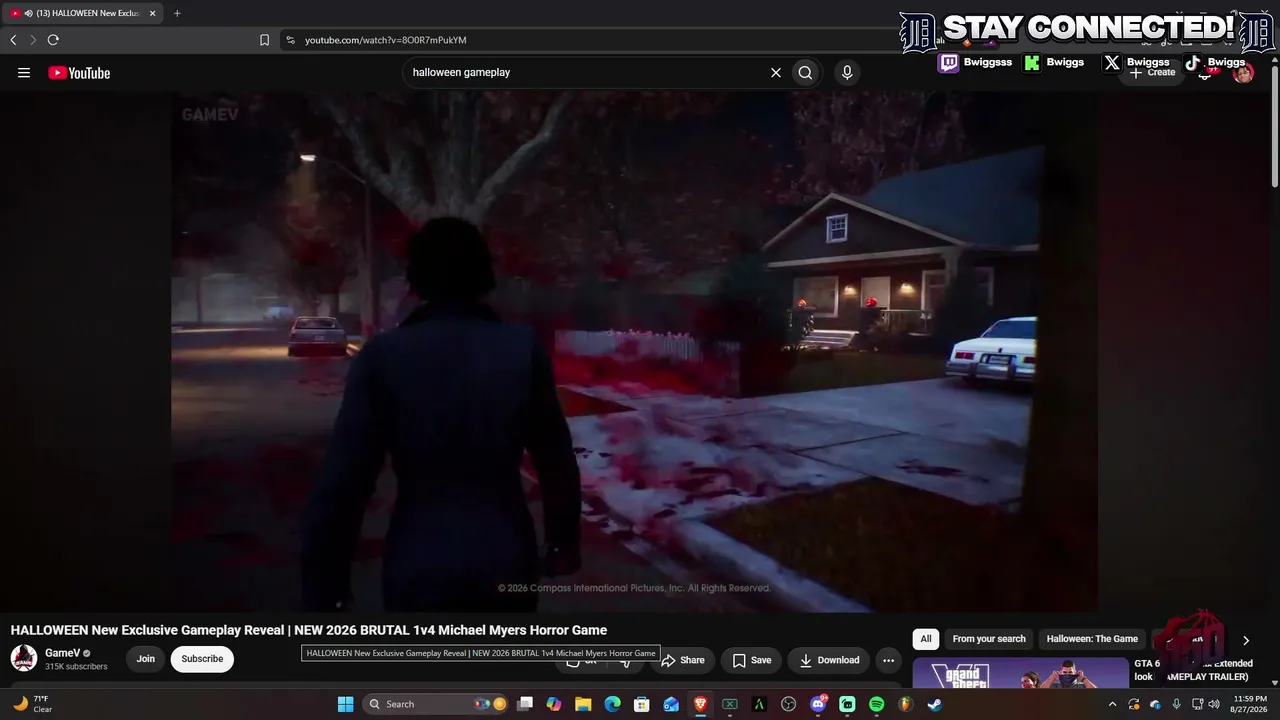This screenshot has width=1280, height=720.
Task: Open the GameV channel name link
Action: click(61, 653)
